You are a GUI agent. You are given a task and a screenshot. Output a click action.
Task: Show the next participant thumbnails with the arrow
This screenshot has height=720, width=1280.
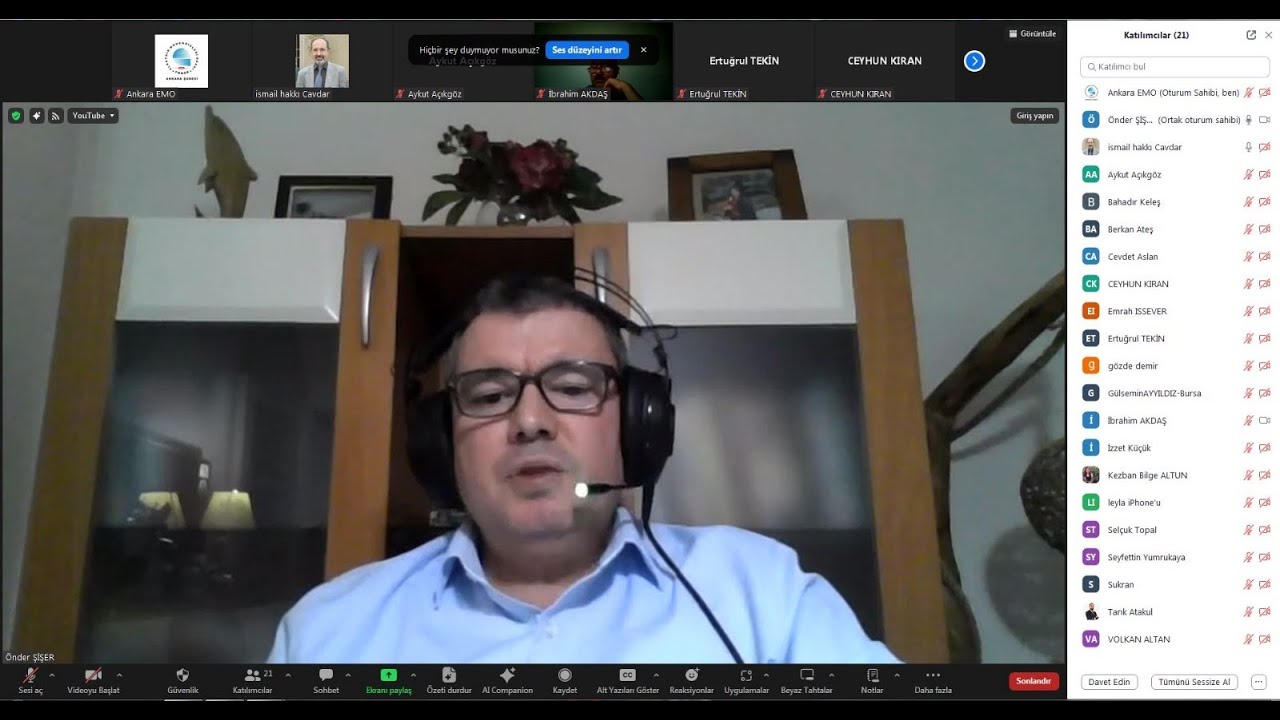click(975, 61)
